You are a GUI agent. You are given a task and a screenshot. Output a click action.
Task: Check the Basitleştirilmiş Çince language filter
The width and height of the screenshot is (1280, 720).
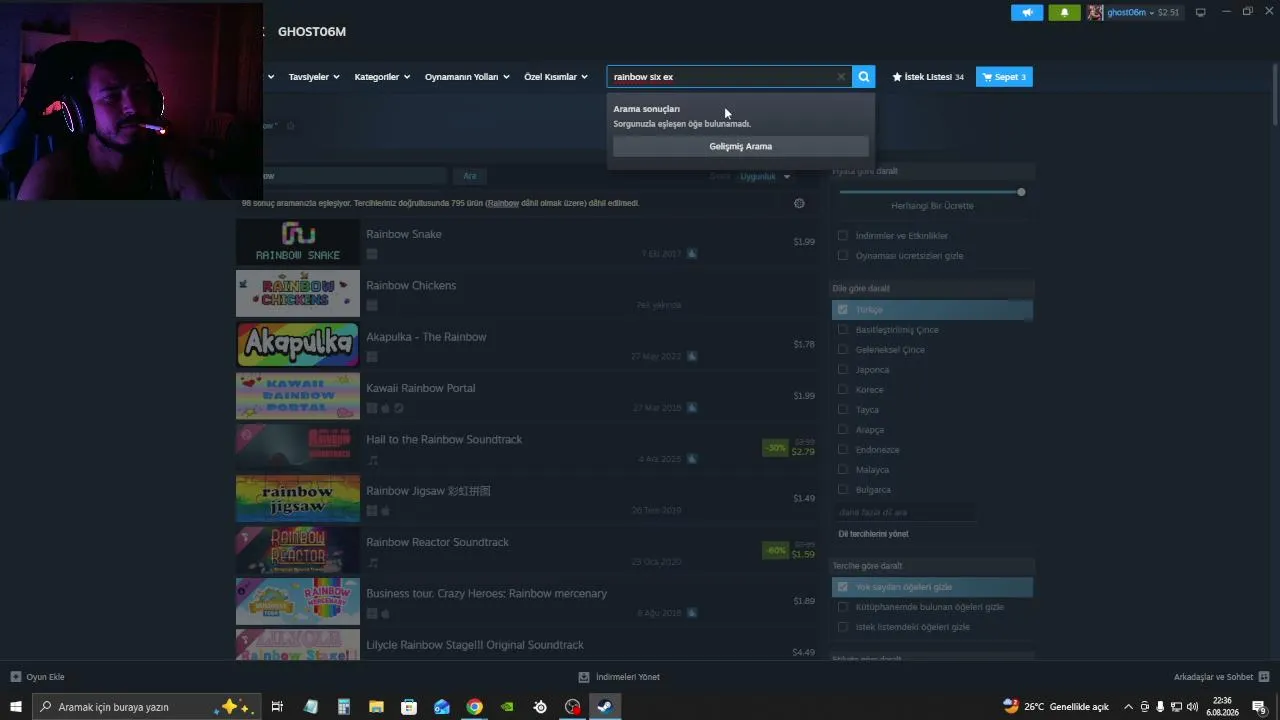pyautogui.click(x=843, y=330)
